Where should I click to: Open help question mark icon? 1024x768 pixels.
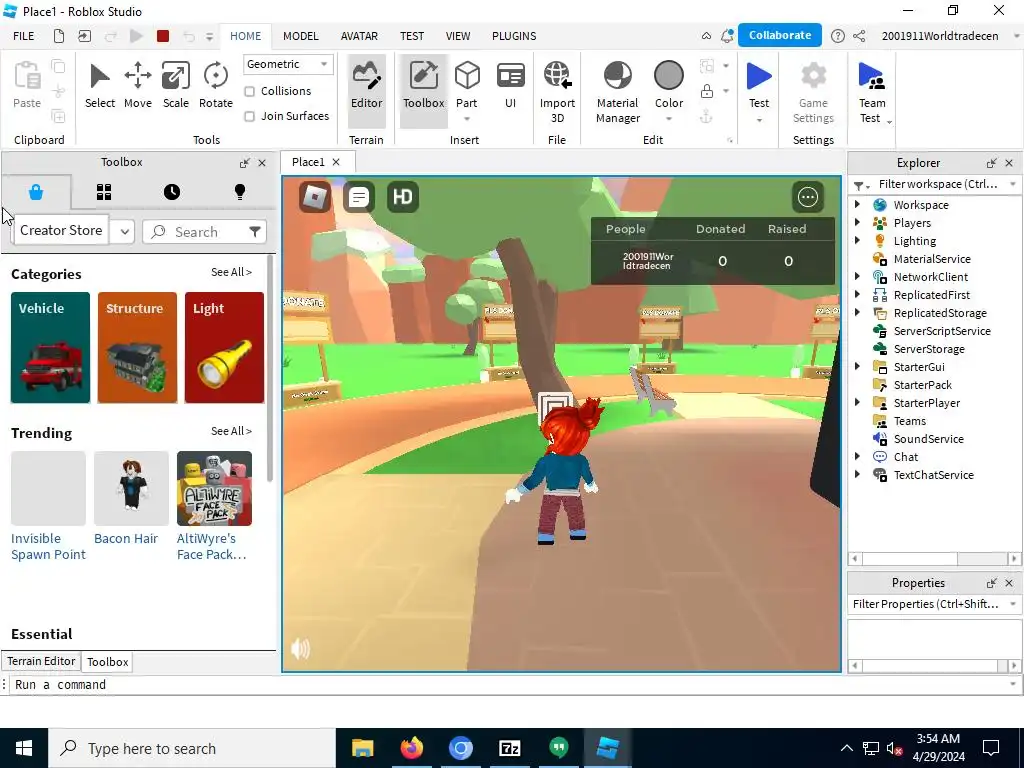(x=837, y=36)
